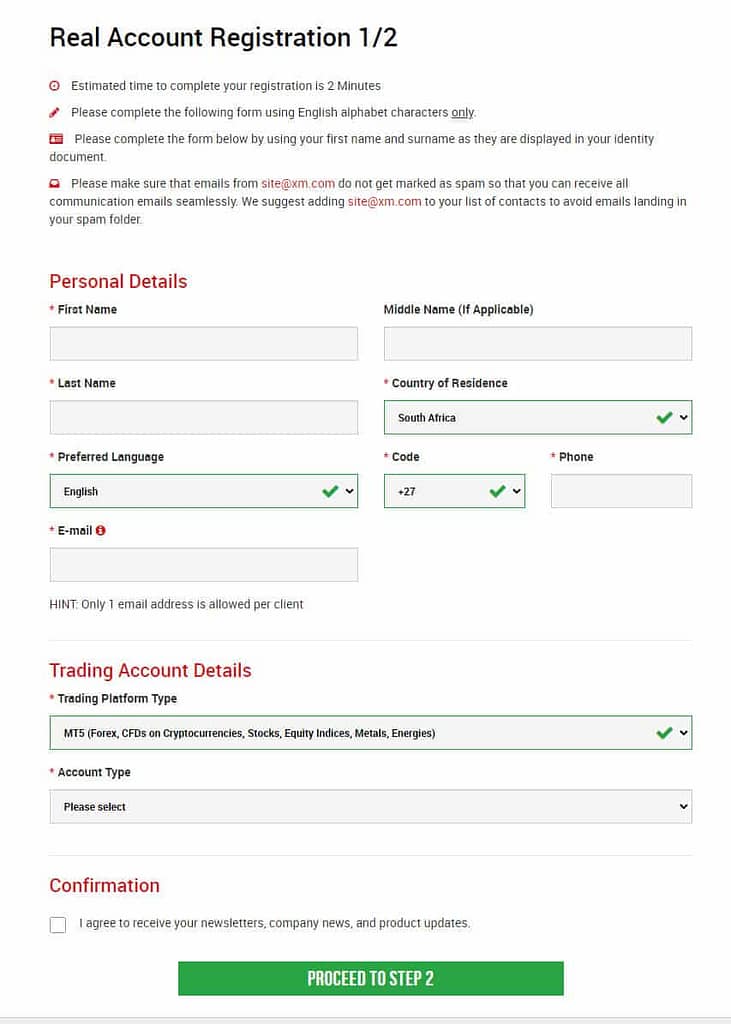
Task: Click the green checkmark on Trading Platform Type
Action: coord(666,732)
